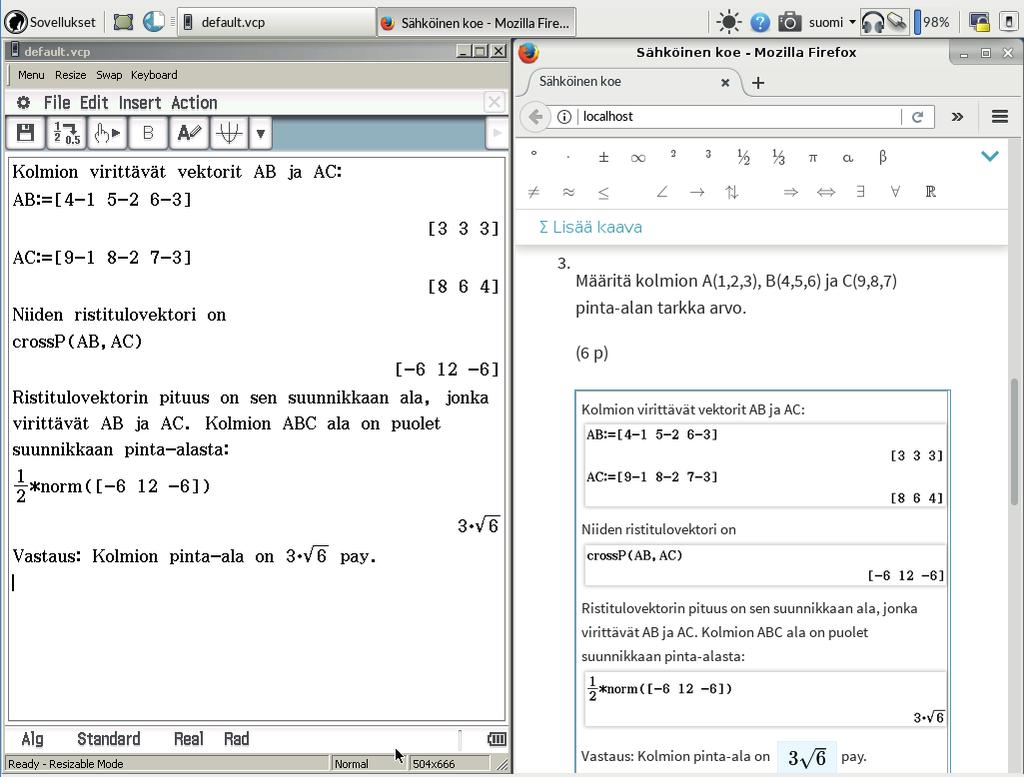Insert the infinity symbol

pyautogui.click(x=638, y=158)
